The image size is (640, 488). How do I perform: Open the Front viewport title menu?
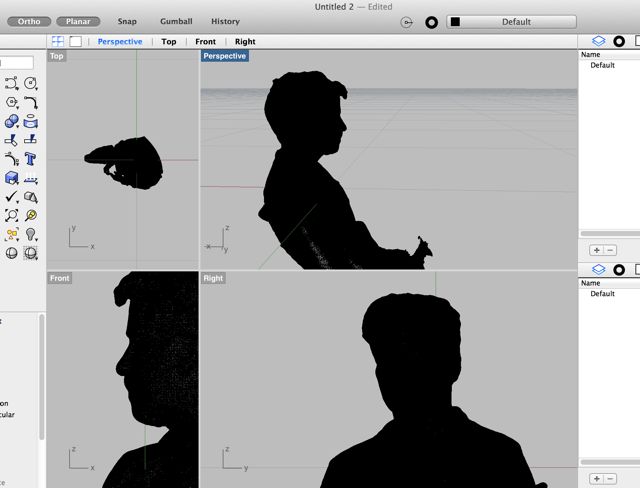pos(60,278)
